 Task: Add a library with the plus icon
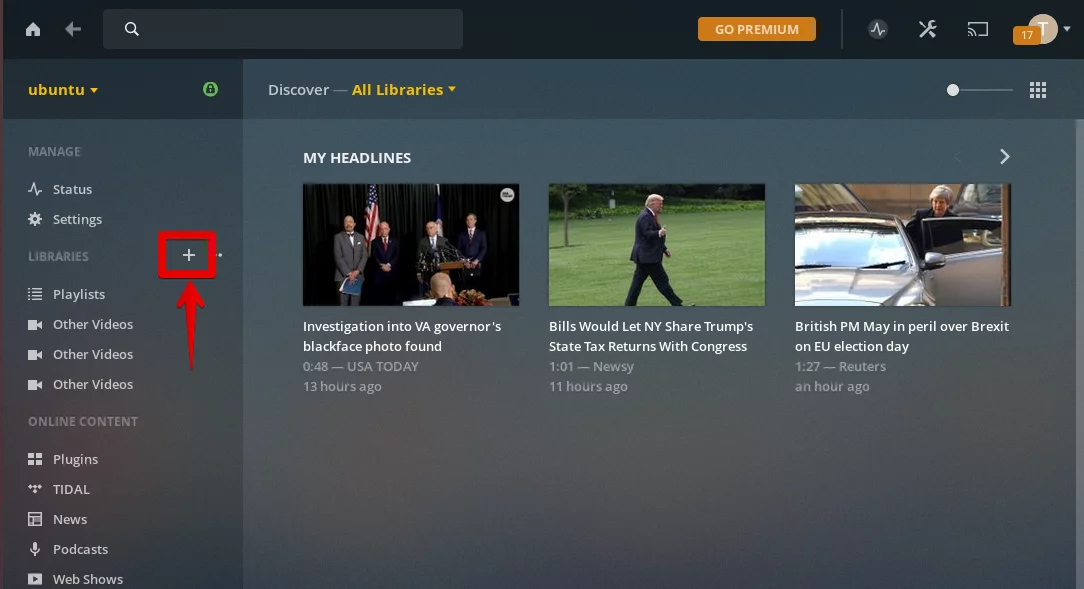[188, 255]
